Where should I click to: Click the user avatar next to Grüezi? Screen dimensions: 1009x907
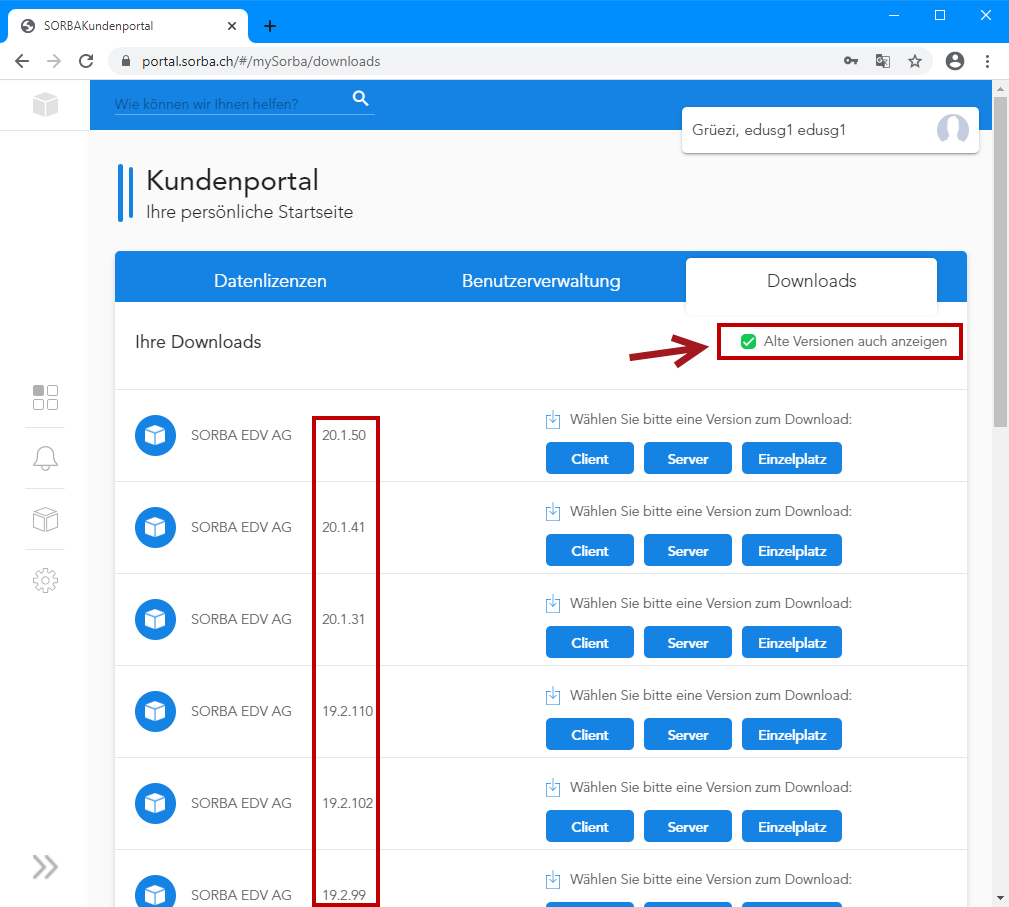coord(952,130)
